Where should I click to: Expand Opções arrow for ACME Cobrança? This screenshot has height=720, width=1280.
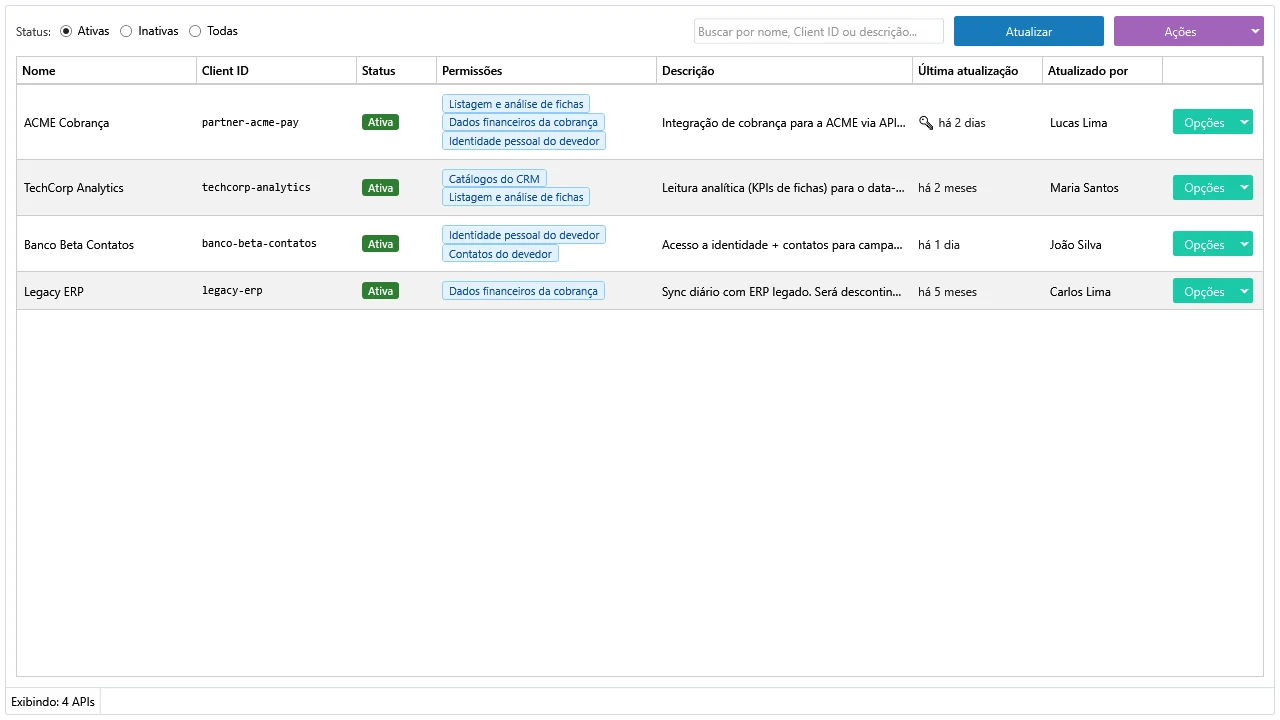click(1244, 122)
